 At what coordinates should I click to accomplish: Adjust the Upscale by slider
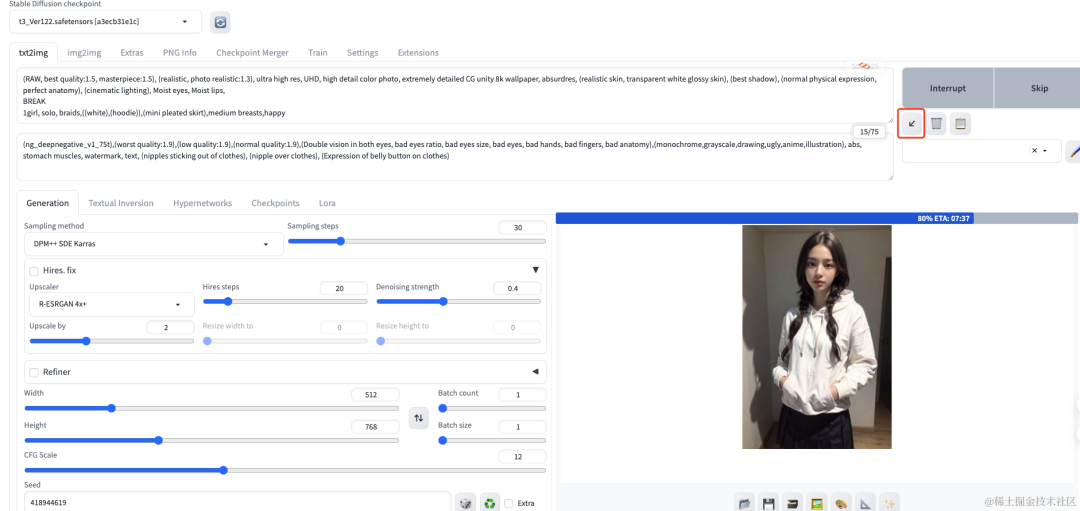(112, 341)
